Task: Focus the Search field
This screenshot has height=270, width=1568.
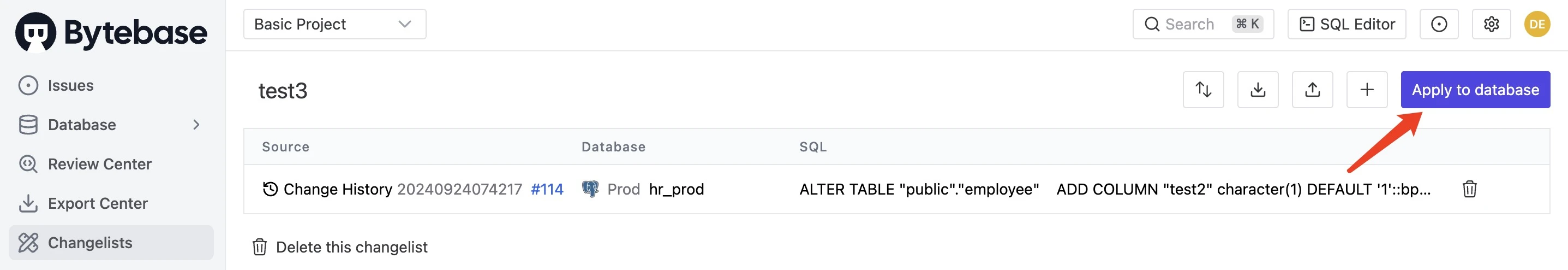Action: pyautogui.click(x=1203, y=25)
